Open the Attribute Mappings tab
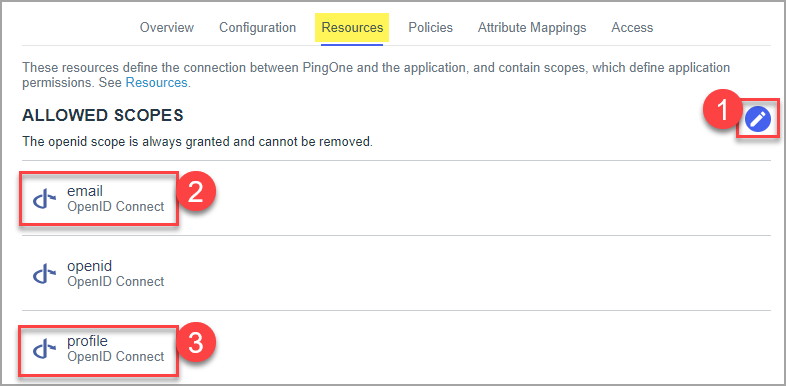Image resolution: width=786 pixels, height=386 pixels. pyautogui.click(x=532, y=28)
